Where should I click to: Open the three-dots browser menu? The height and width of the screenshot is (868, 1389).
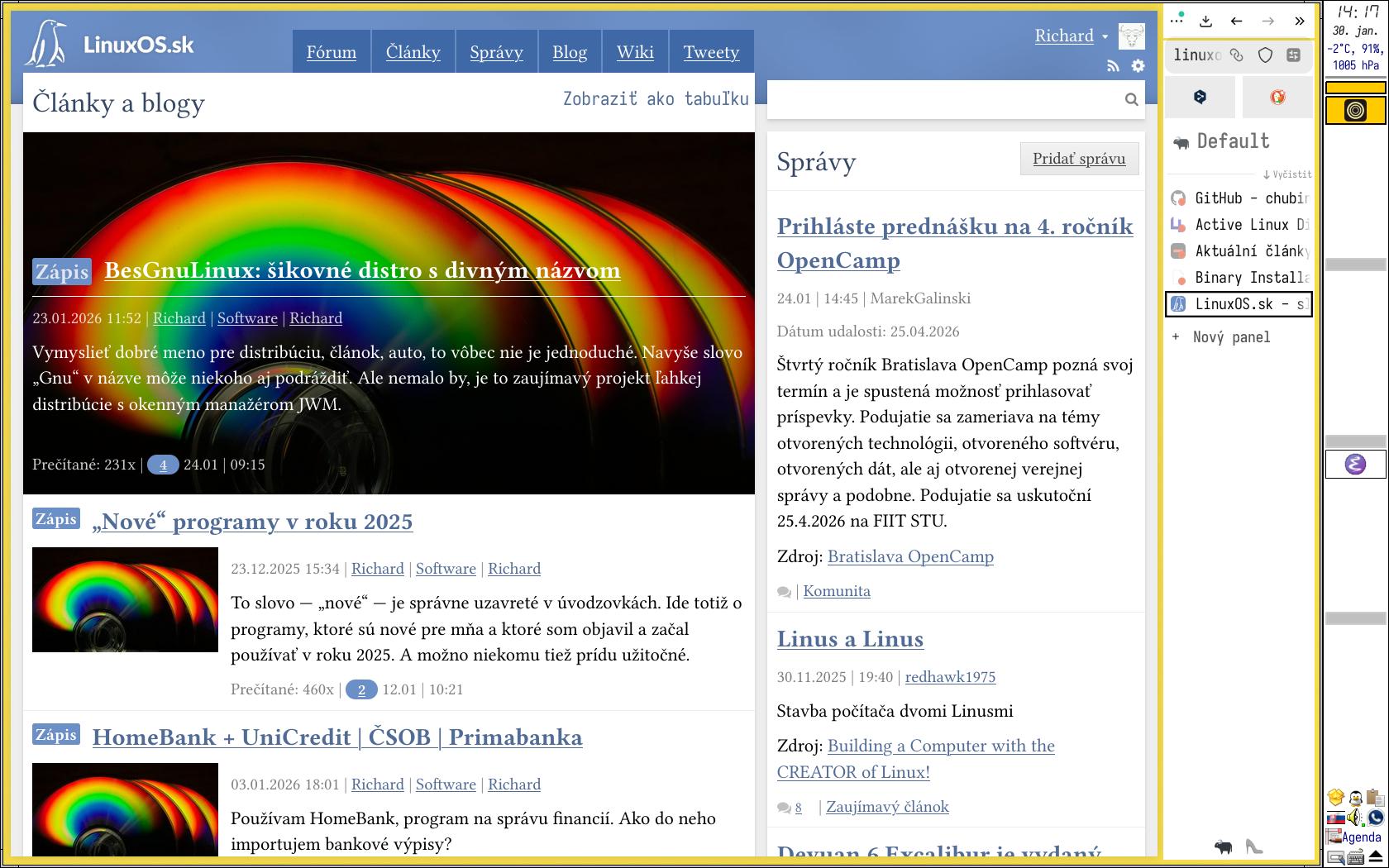tap(1177, 20)
